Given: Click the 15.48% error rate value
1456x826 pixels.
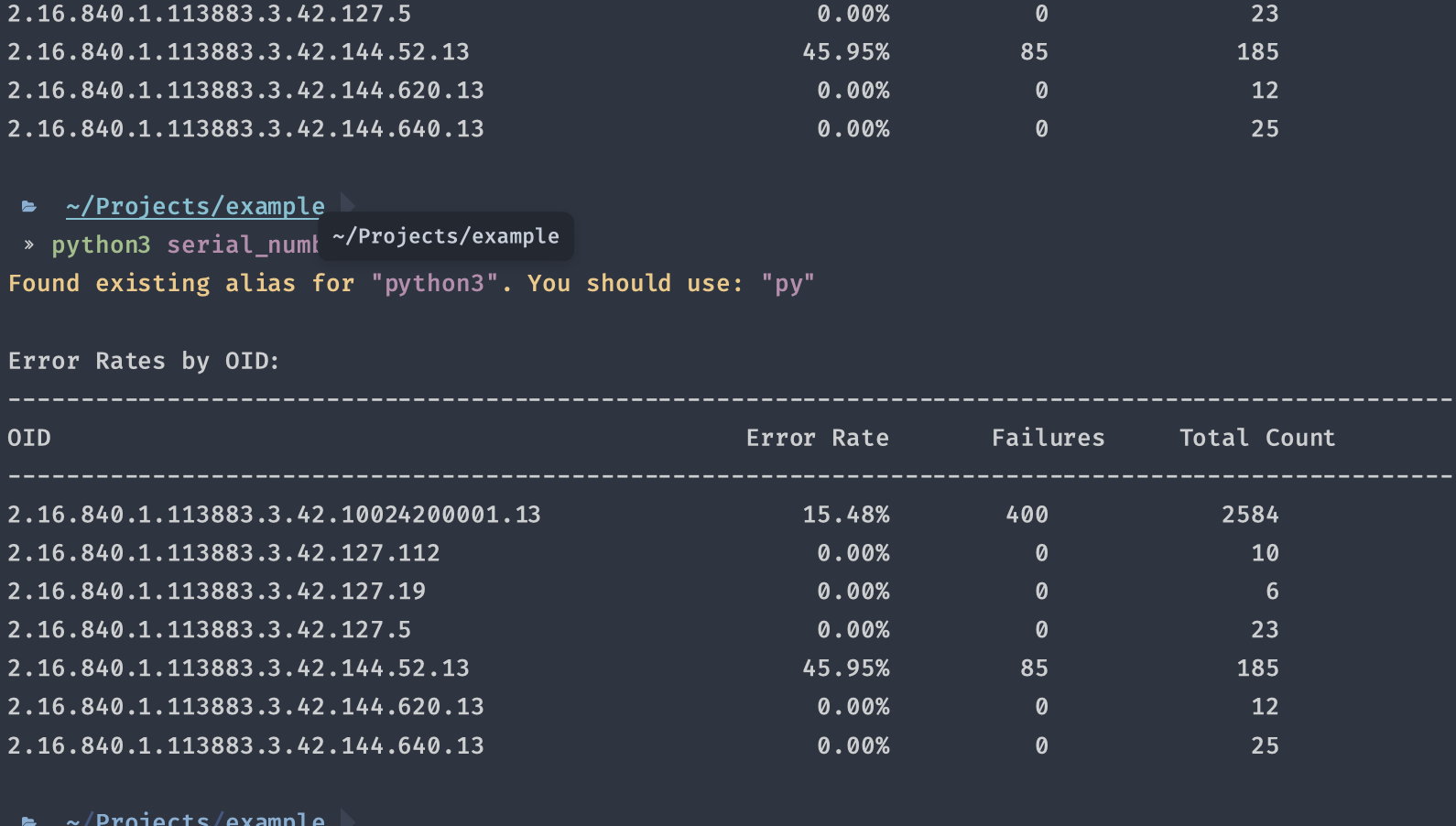Looking at the screenshot, I should (846, 515).
